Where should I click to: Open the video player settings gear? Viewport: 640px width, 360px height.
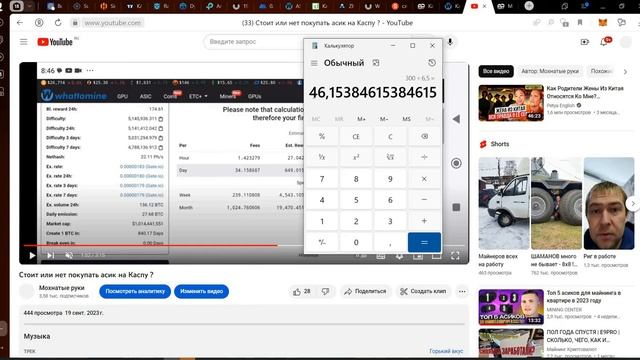399,256
